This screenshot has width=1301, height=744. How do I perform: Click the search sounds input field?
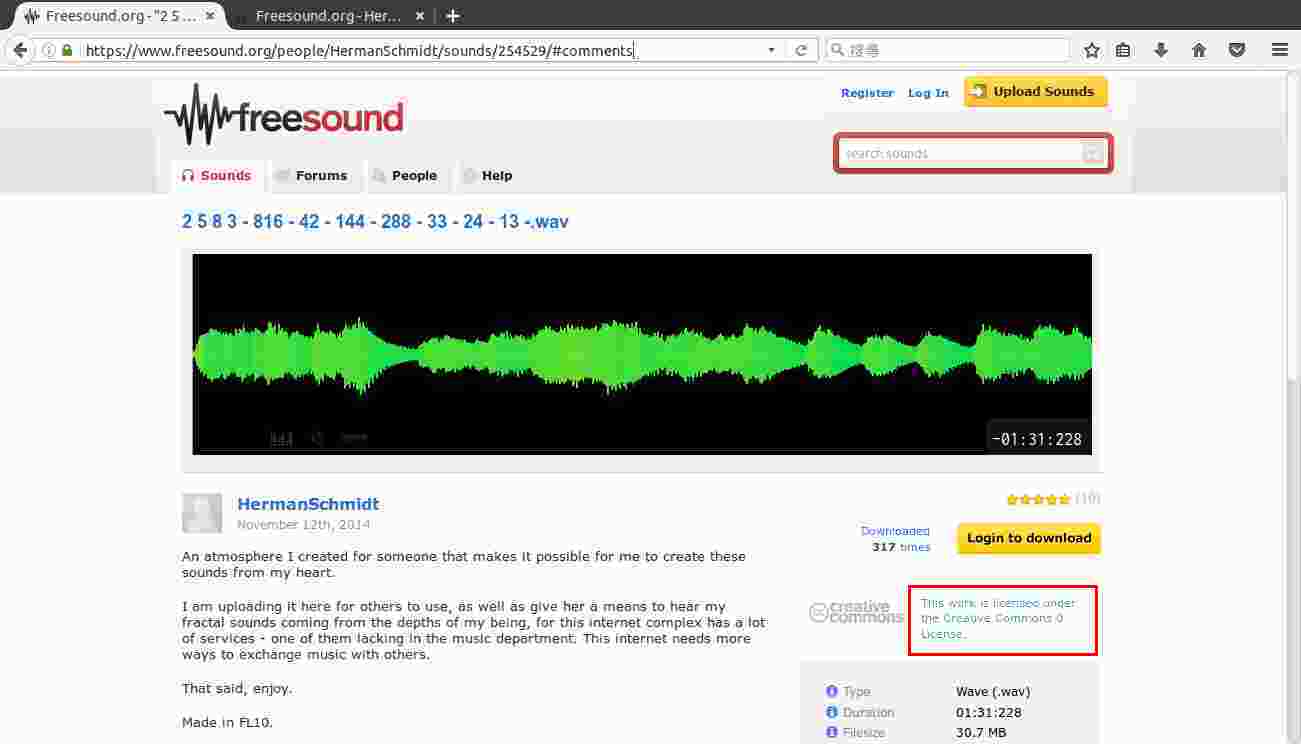pos(962,153)
